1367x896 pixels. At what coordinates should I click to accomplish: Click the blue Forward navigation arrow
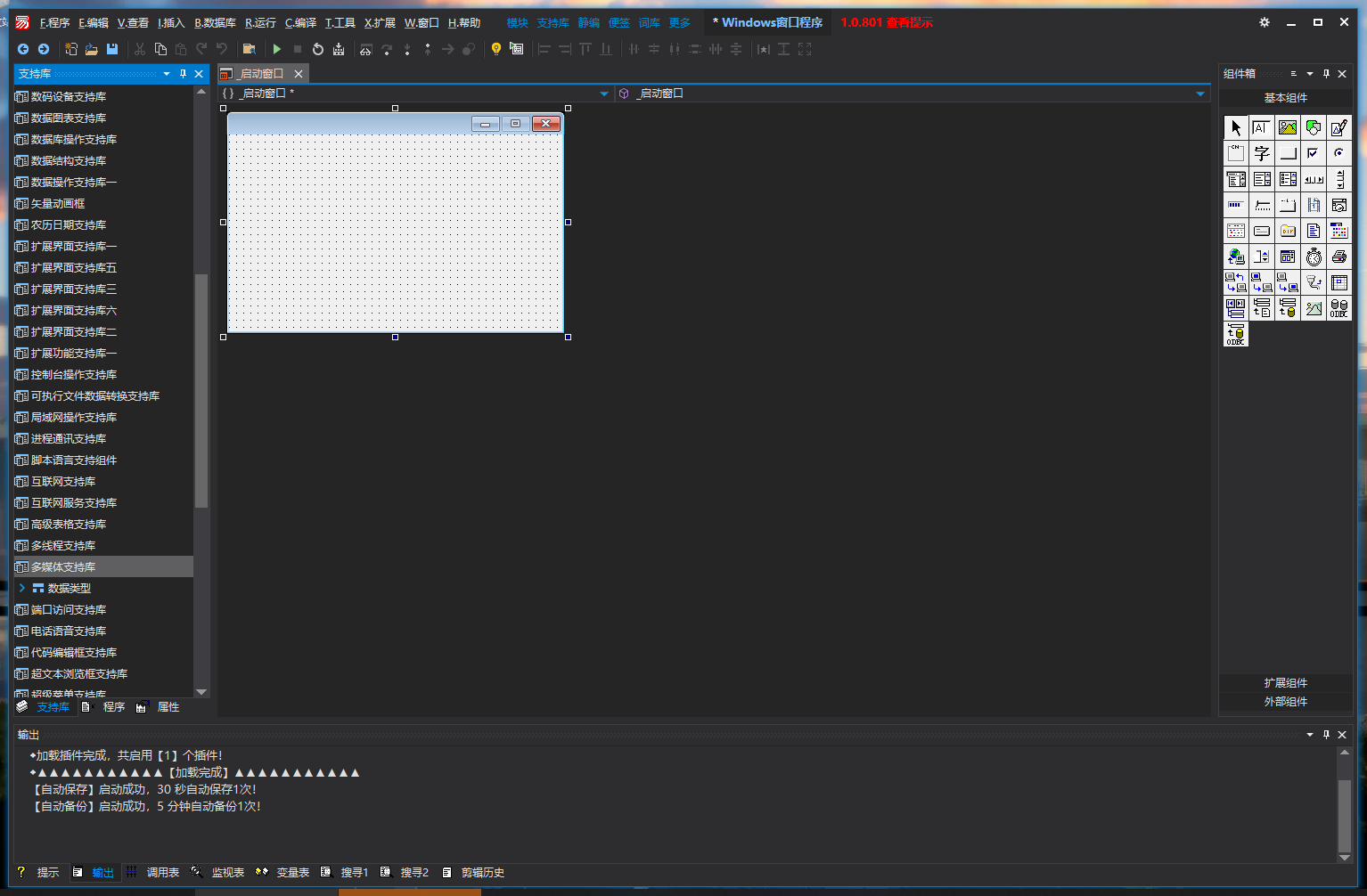(43, 49)
